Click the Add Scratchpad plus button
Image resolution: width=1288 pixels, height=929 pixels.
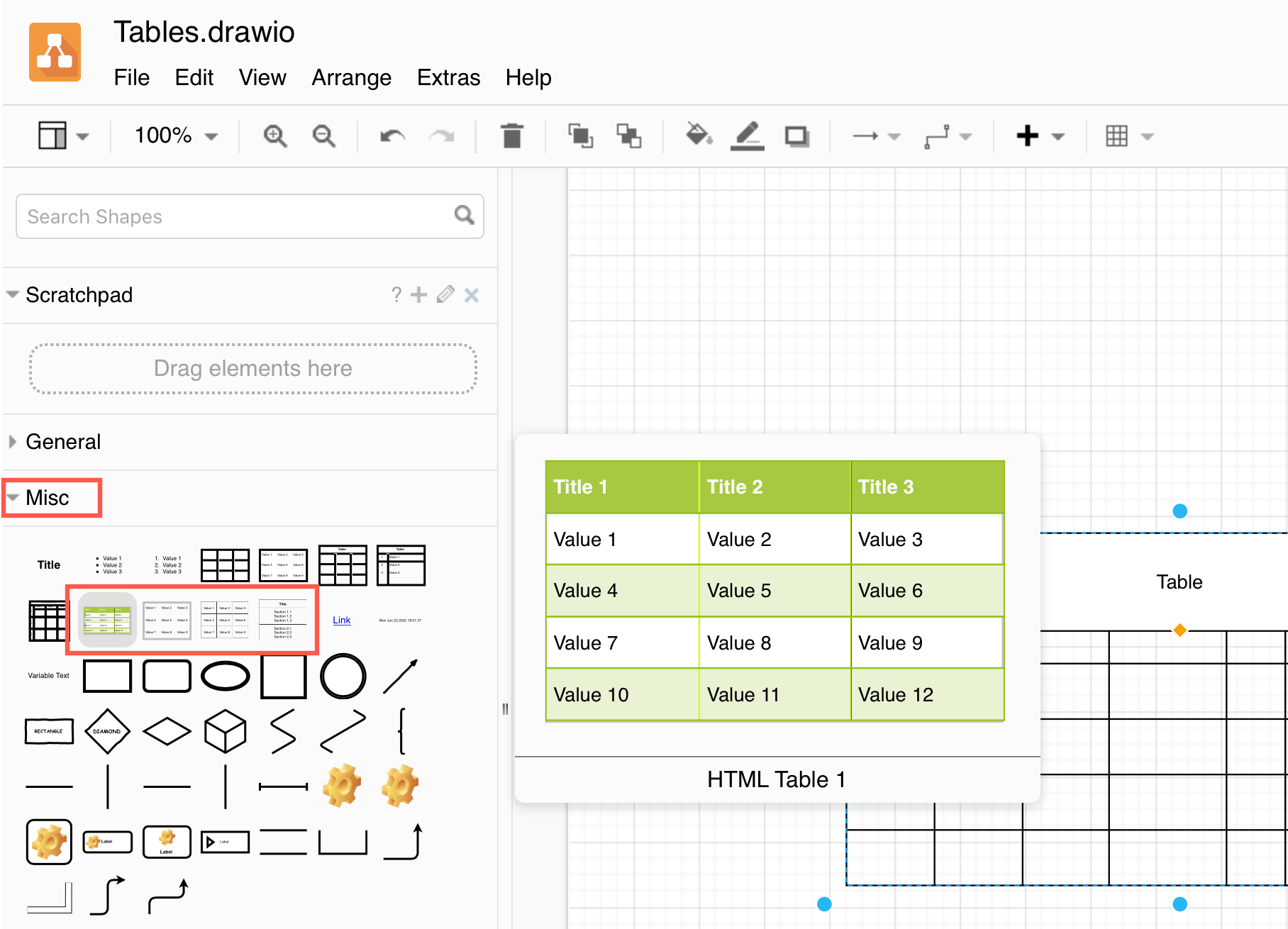419,295
